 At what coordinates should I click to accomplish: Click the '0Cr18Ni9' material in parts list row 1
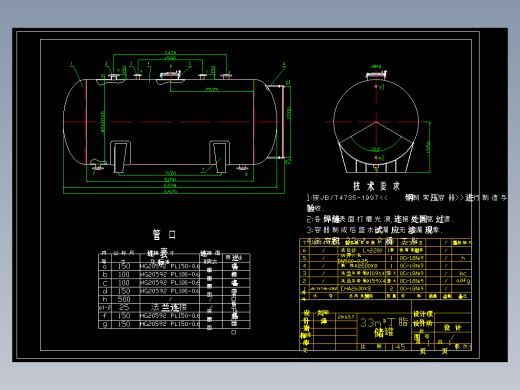(x=412, y=288)
